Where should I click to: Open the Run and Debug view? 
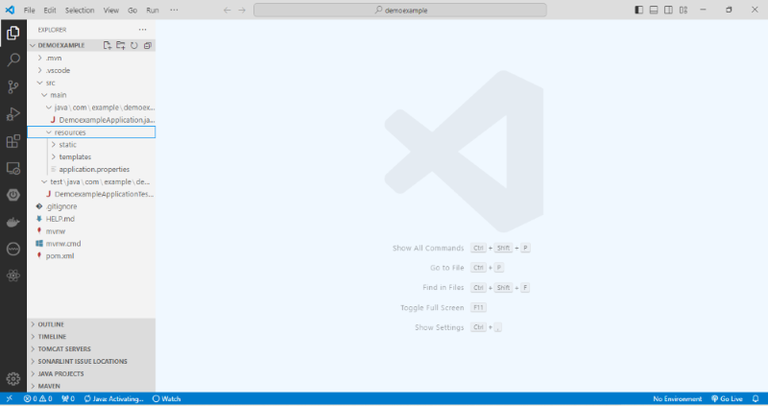click(x=13, y=114)
